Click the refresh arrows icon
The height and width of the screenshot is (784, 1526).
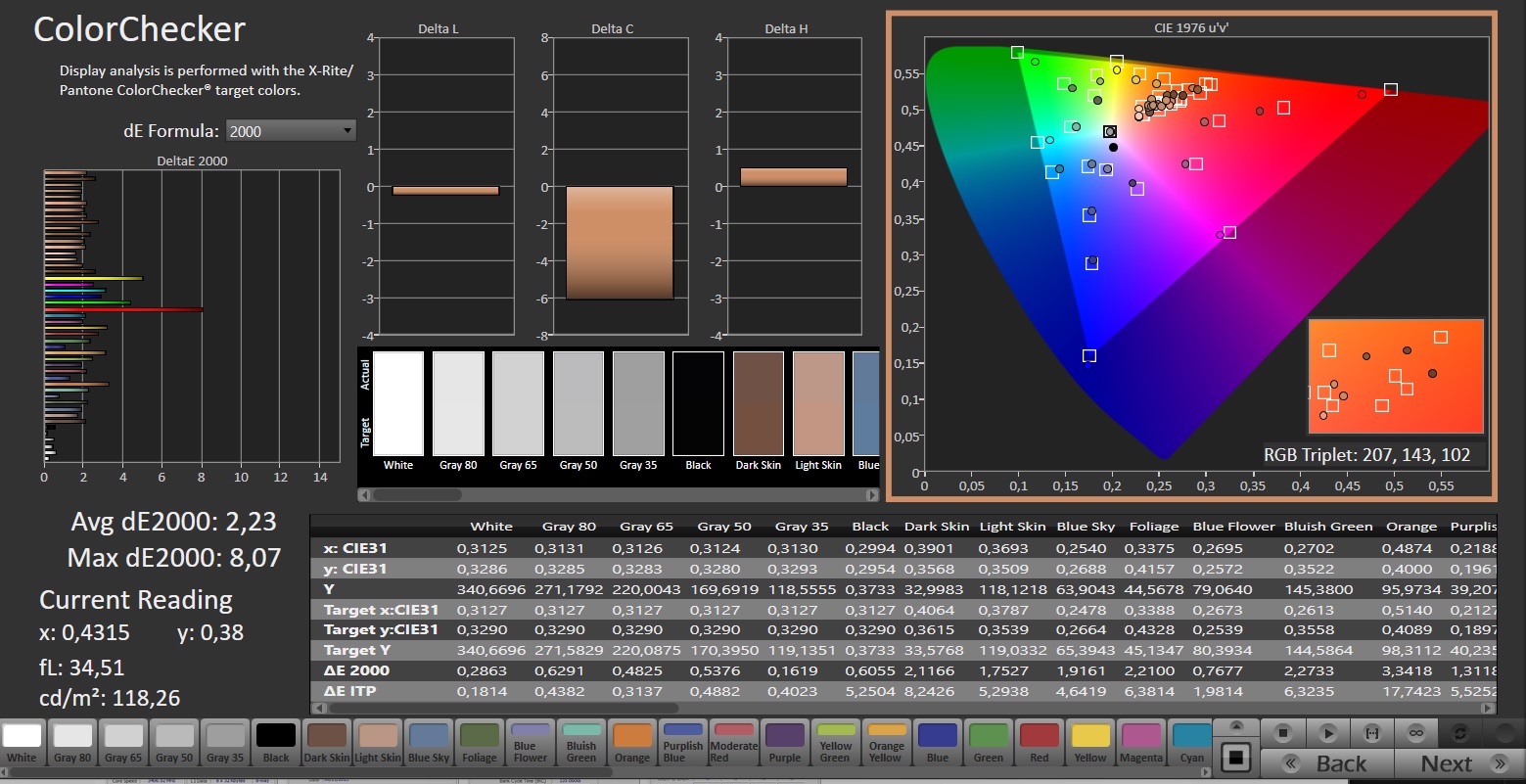coord(1460,732)
